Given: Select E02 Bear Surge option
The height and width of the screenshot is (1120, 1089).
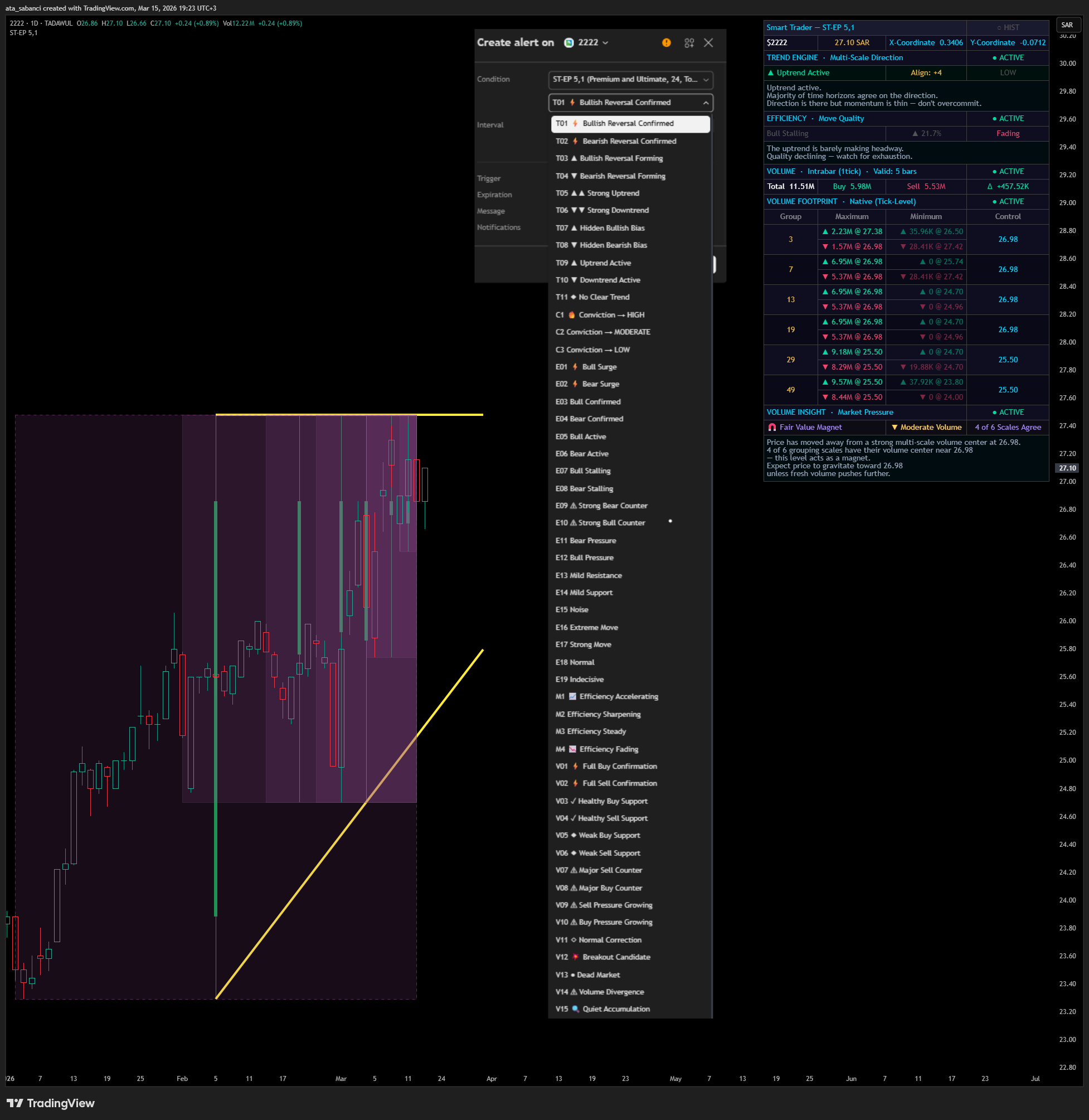Looking at the screenshot, I should click(630, 385).
